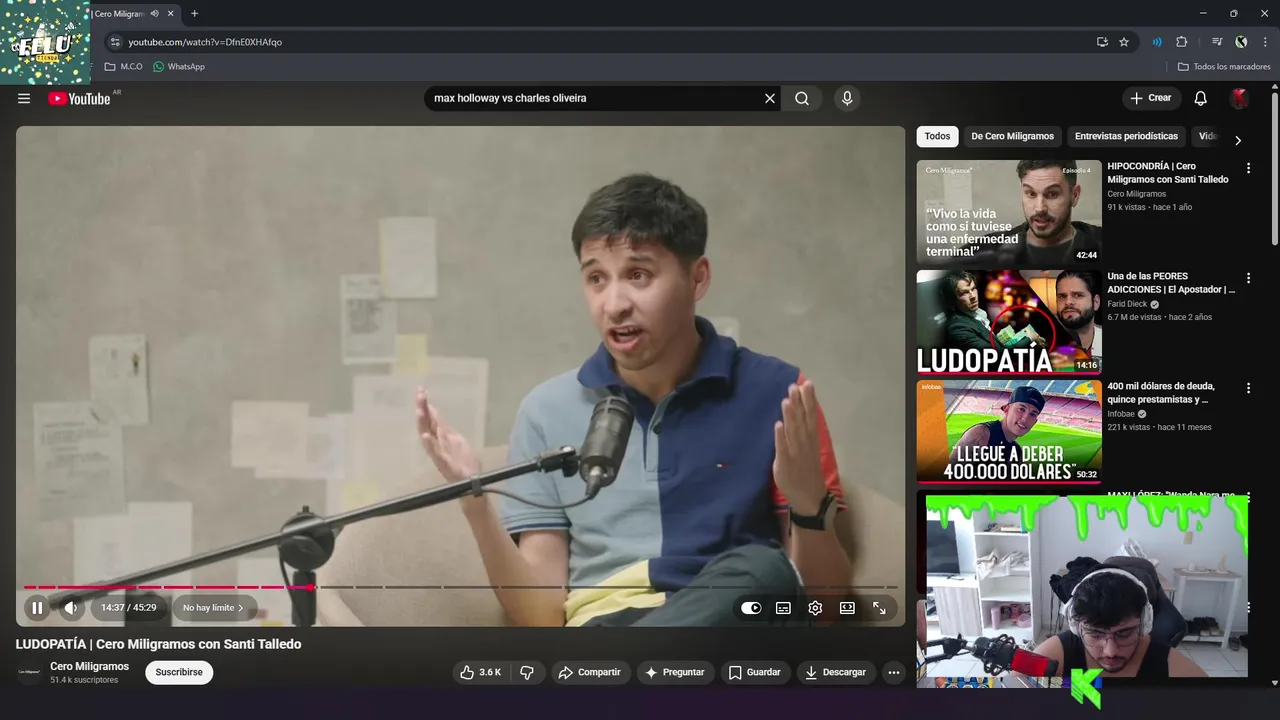Mute the Cero Miligramos tab audio icon

(x=154, y=14)
